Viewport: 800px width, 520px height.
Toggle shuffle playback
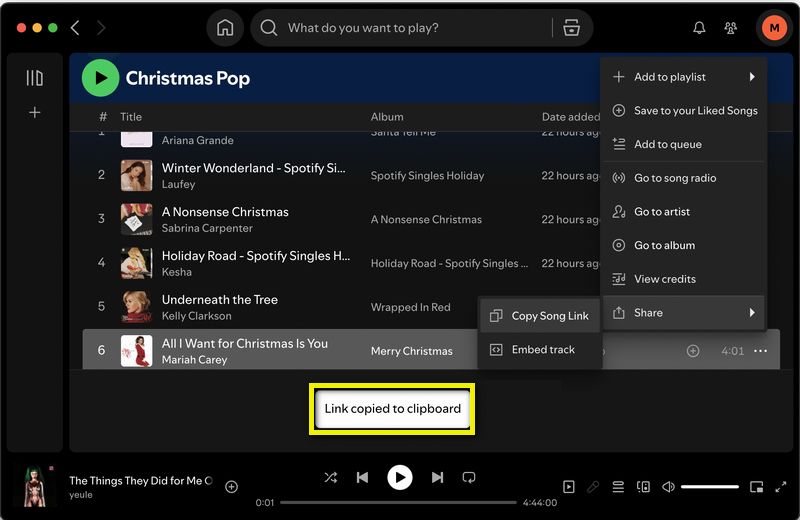[331, 478]
